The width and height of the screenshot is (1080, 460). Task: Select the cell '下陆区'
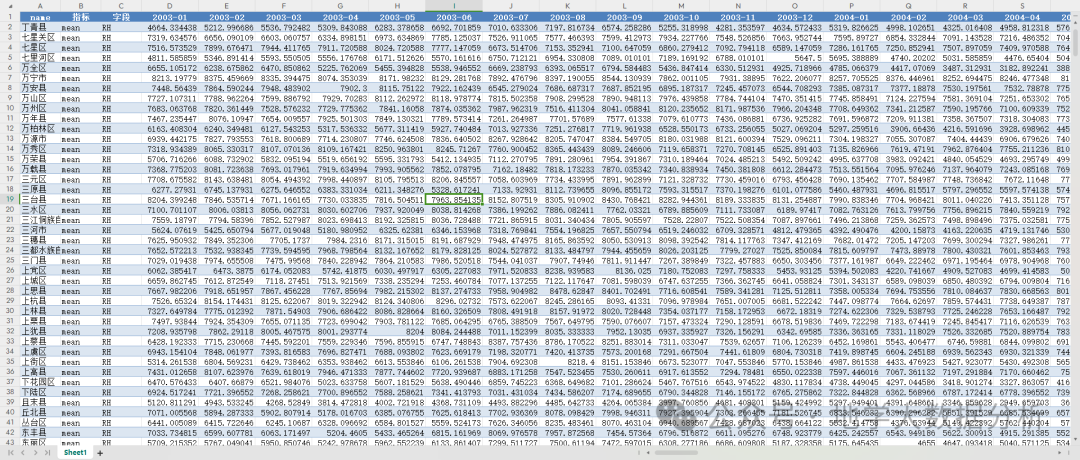(x=39, y=391)
